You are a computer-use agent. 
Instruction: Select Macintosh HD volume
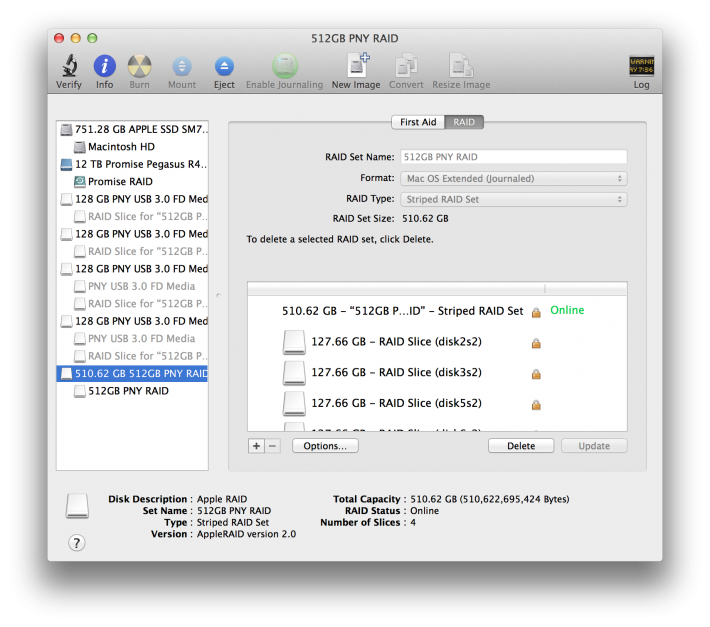click(132, 147)
